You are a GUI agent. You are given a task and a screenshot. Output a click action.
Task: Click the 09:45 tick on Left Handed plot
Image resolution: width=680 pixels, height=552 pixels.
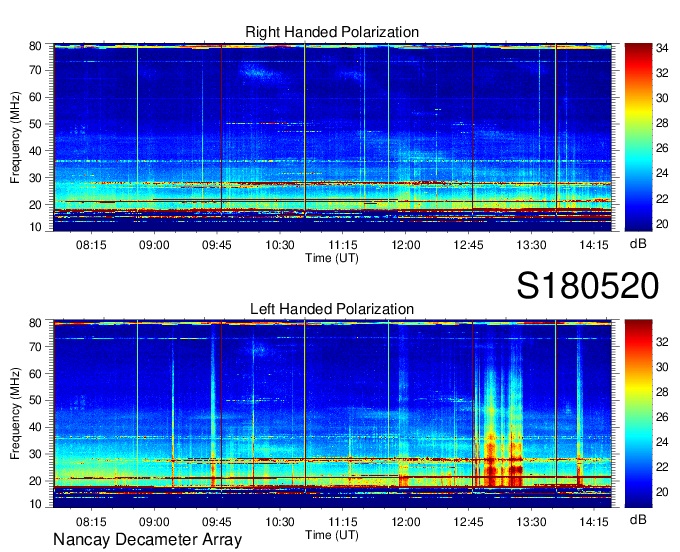click(x=217, y=522)
